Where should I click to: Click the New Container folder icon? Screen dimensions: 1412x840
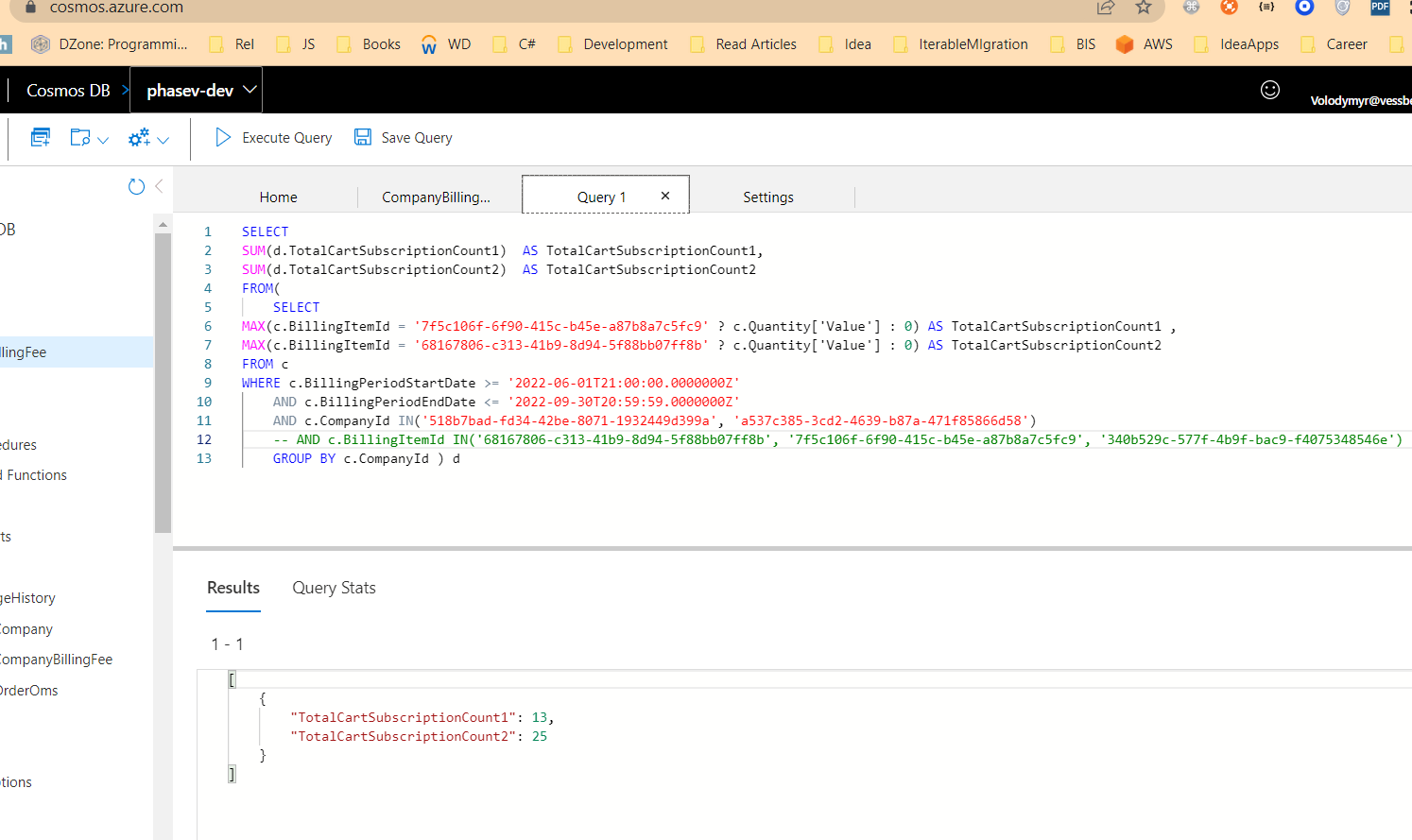(x=80, y=138)
